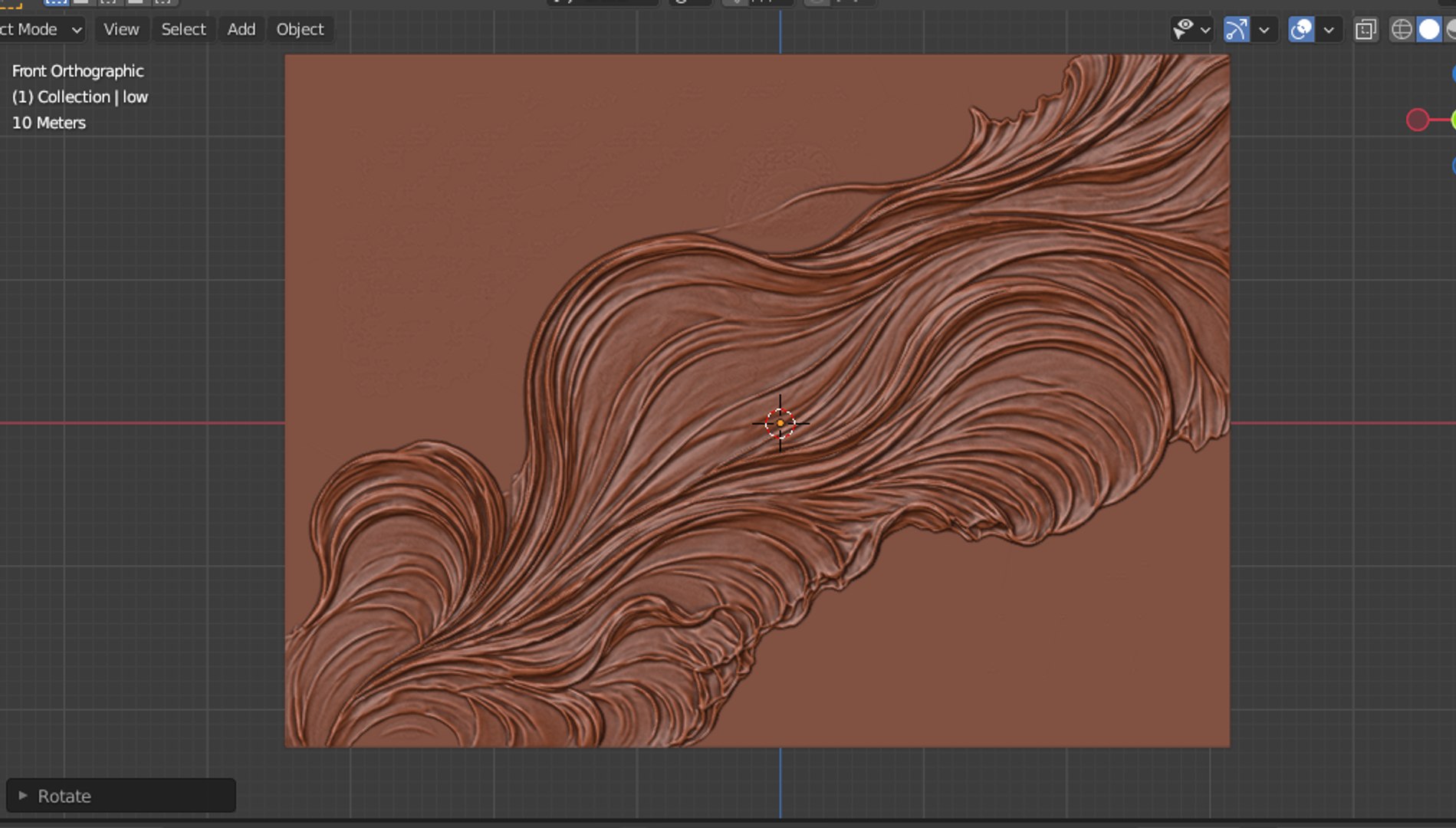Image resolution: width=1456 pixels, height=828 pixels.
Task: Open the Add menu
Action: (x=241, y=29)
